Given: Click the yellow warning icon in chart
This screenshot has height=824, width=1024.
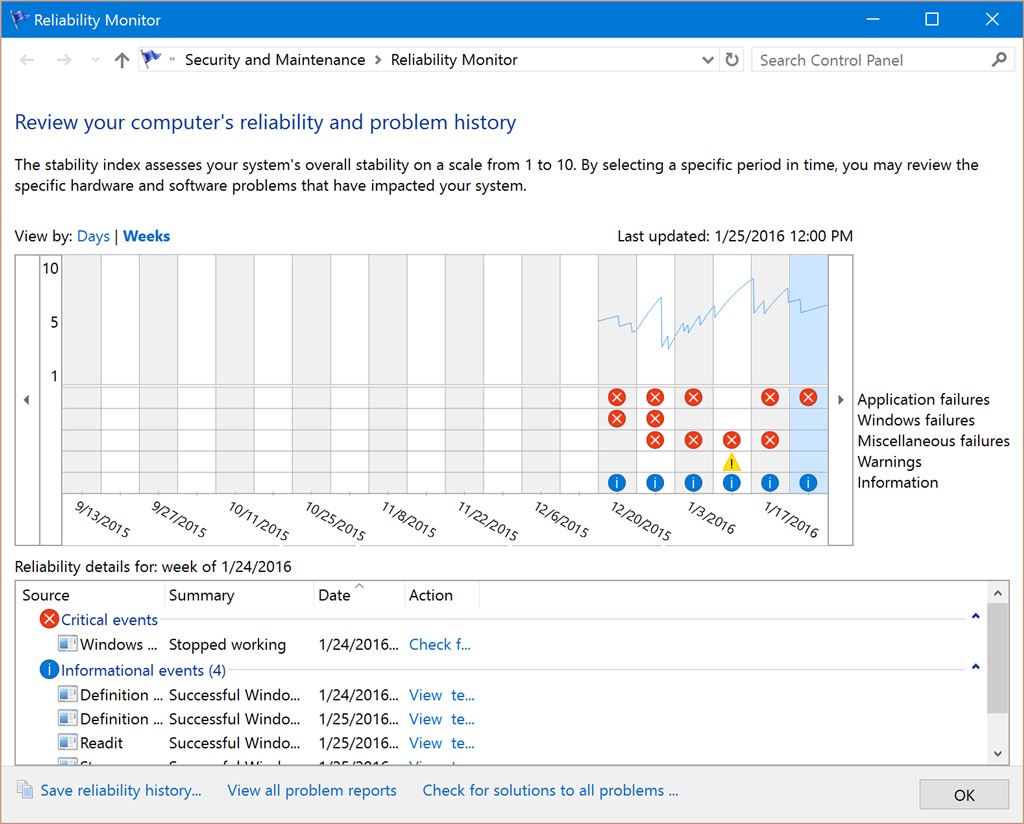Looking at the screenshot, I should pos(731,462).
